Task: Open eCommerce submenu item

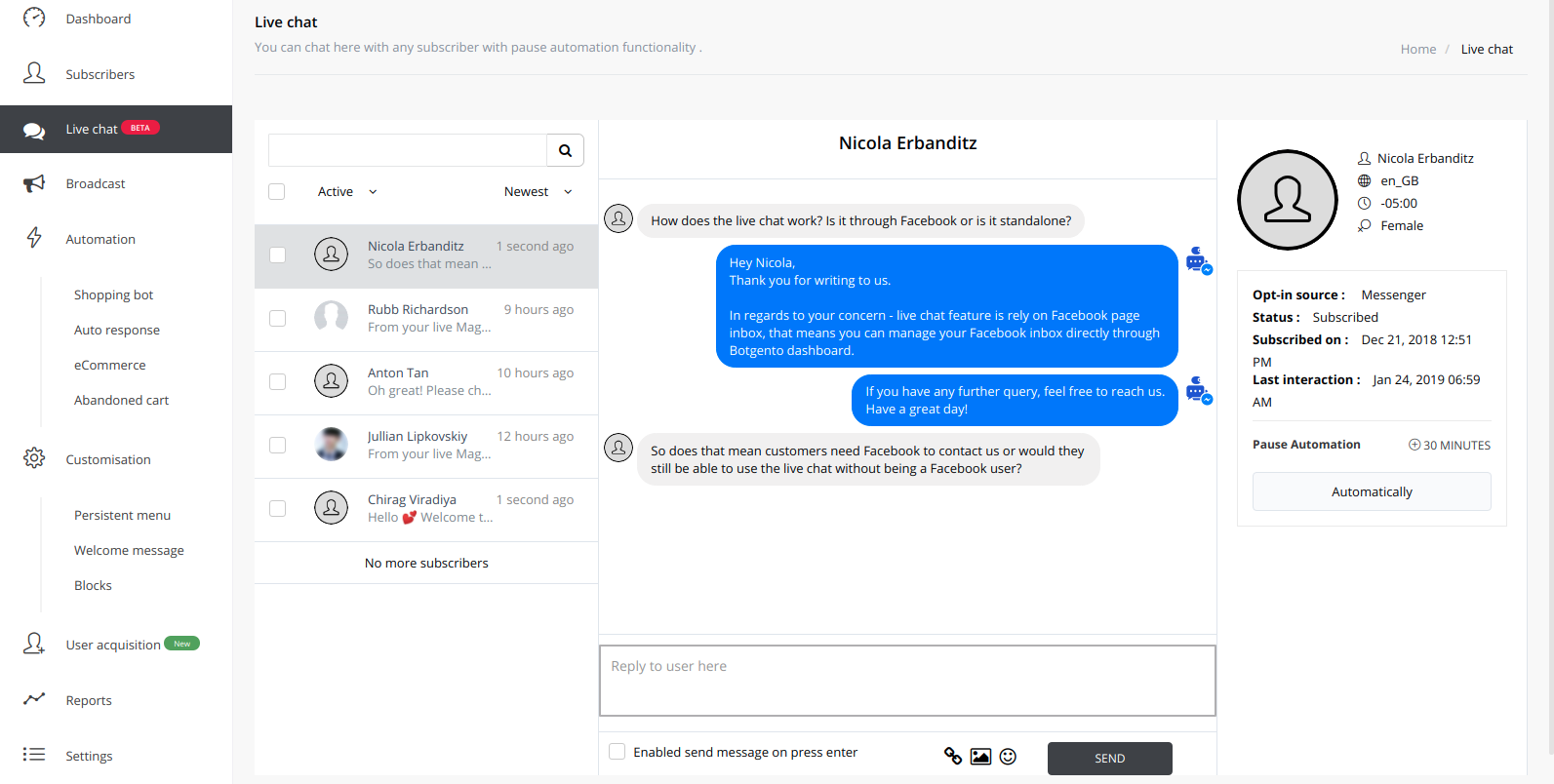Action: point(110,365)
